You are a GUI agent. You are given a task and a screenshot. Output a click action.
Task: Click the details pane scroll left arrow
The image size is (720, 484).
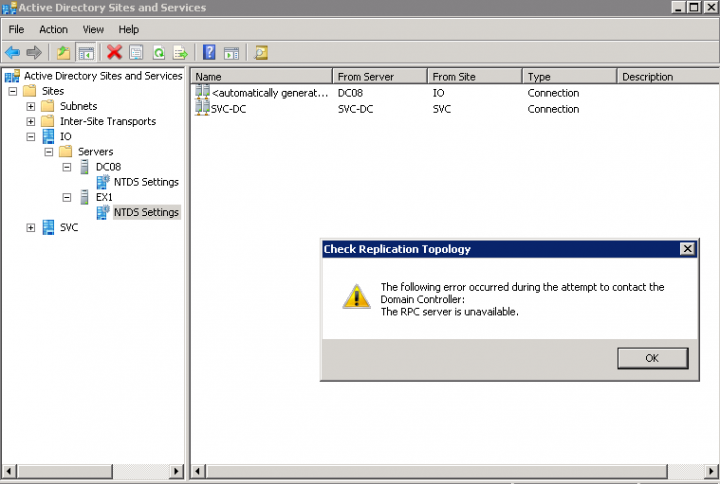click(x=198, y=471)
